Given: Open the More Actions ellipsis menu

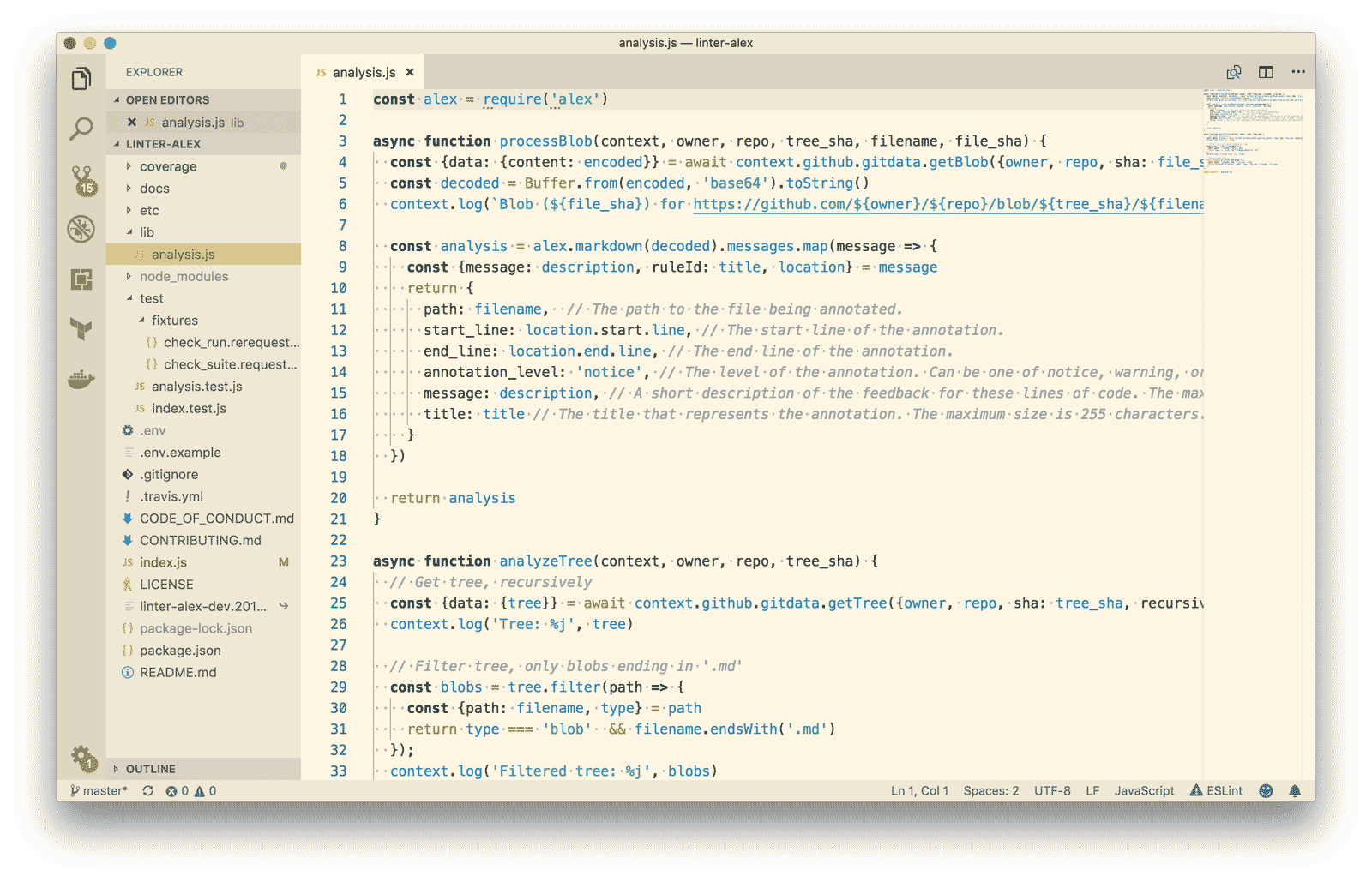Looking at the screenshot, I should [x=1297, y=72].
